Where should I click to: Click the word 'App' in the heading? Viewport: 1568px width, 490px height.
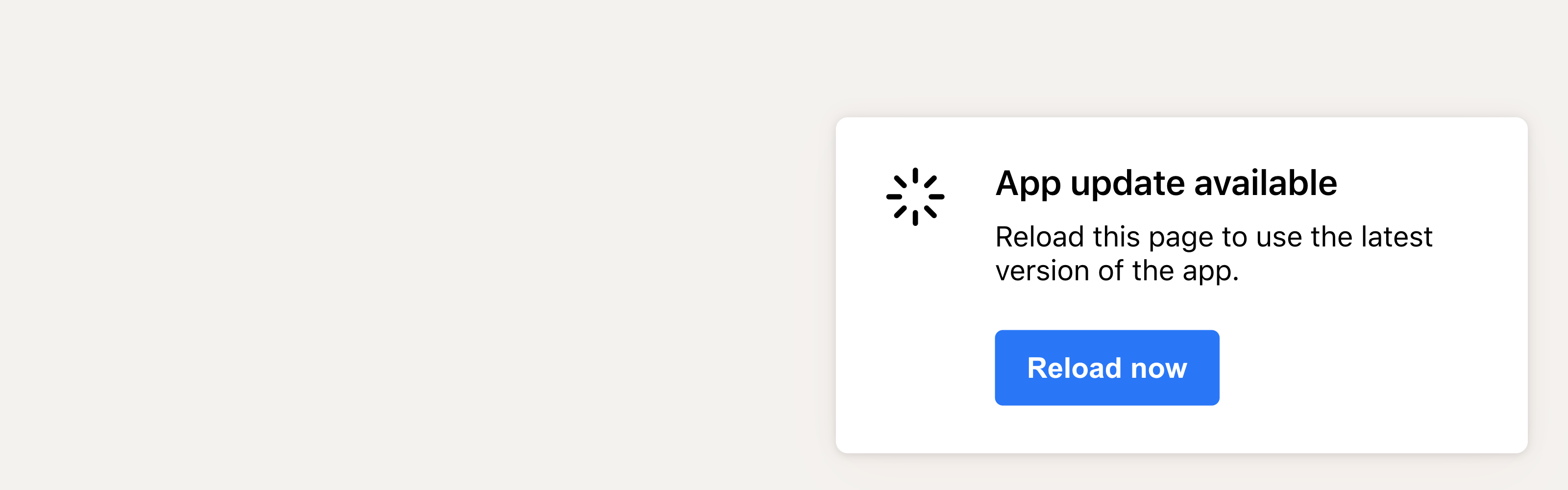pos(1028,184)
